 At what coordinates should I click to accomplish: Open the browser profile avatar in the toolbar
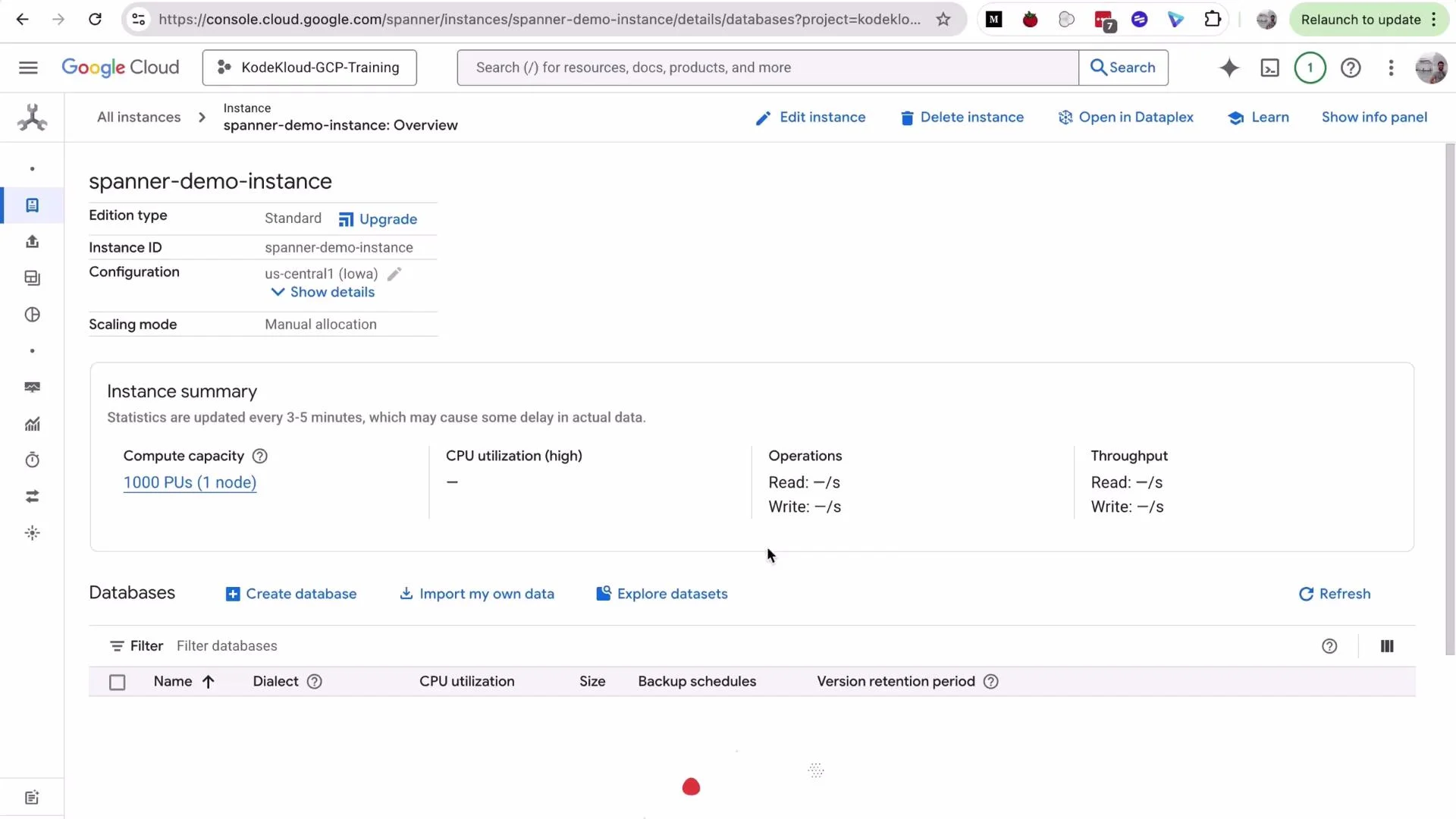[1266, 20]
